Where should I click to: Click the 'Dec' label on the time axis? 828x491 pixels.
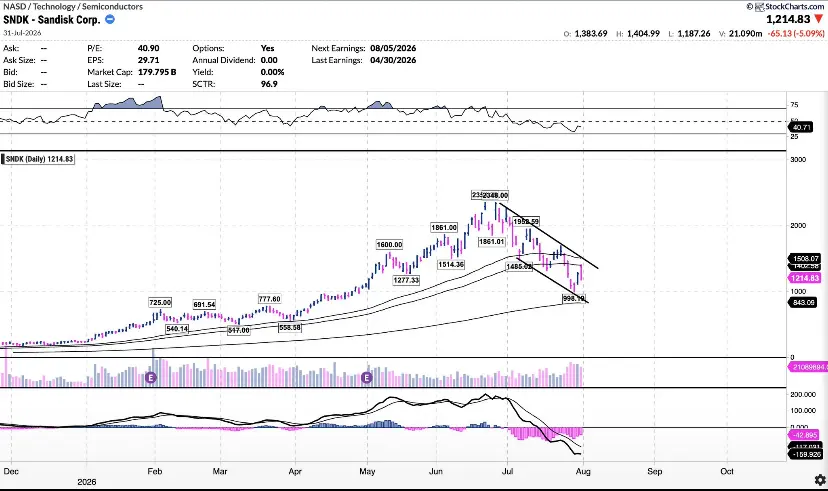(11, 471)
